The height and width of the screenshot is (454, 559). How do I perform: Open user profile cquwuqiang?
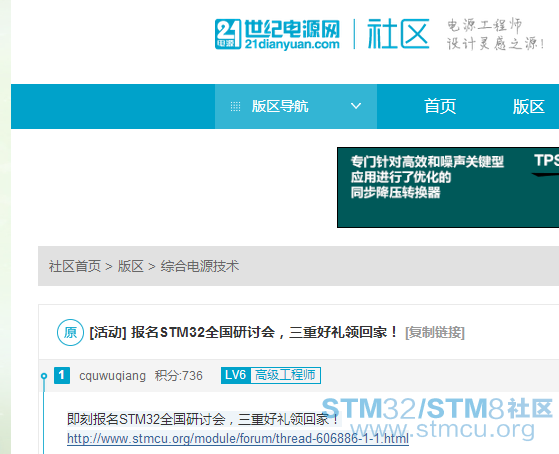112,376
